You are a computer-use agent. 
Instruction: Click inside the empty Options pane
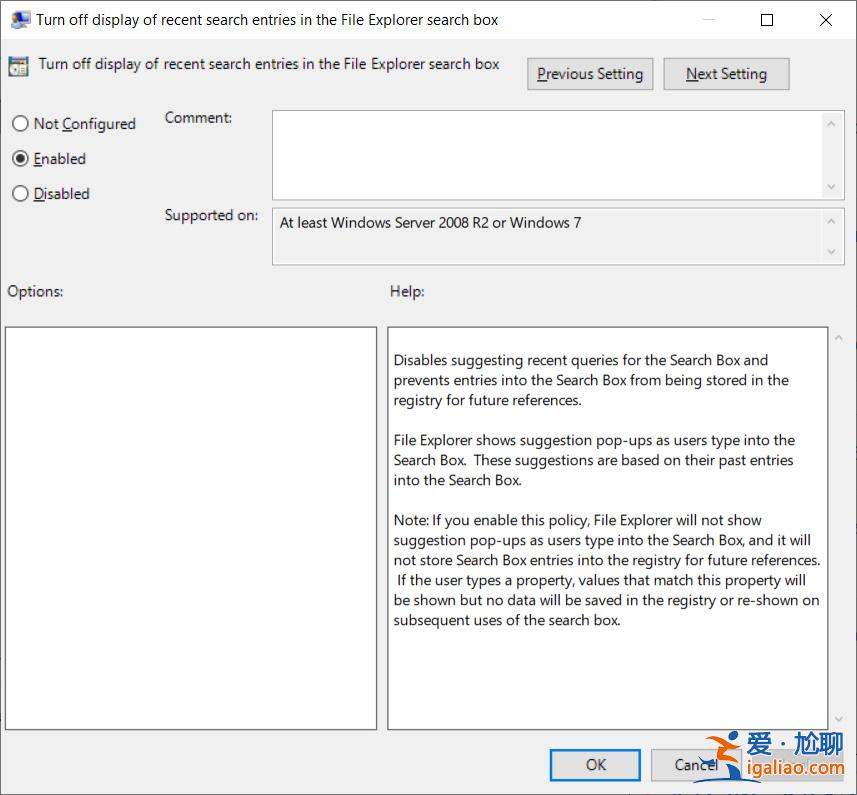pos(190,528)
